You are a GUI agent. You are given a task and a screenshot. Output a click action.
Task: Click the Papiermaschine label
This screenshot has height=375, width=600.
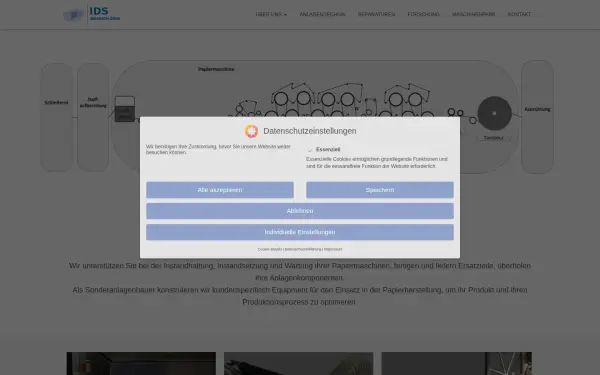click(x=216, y=69)
